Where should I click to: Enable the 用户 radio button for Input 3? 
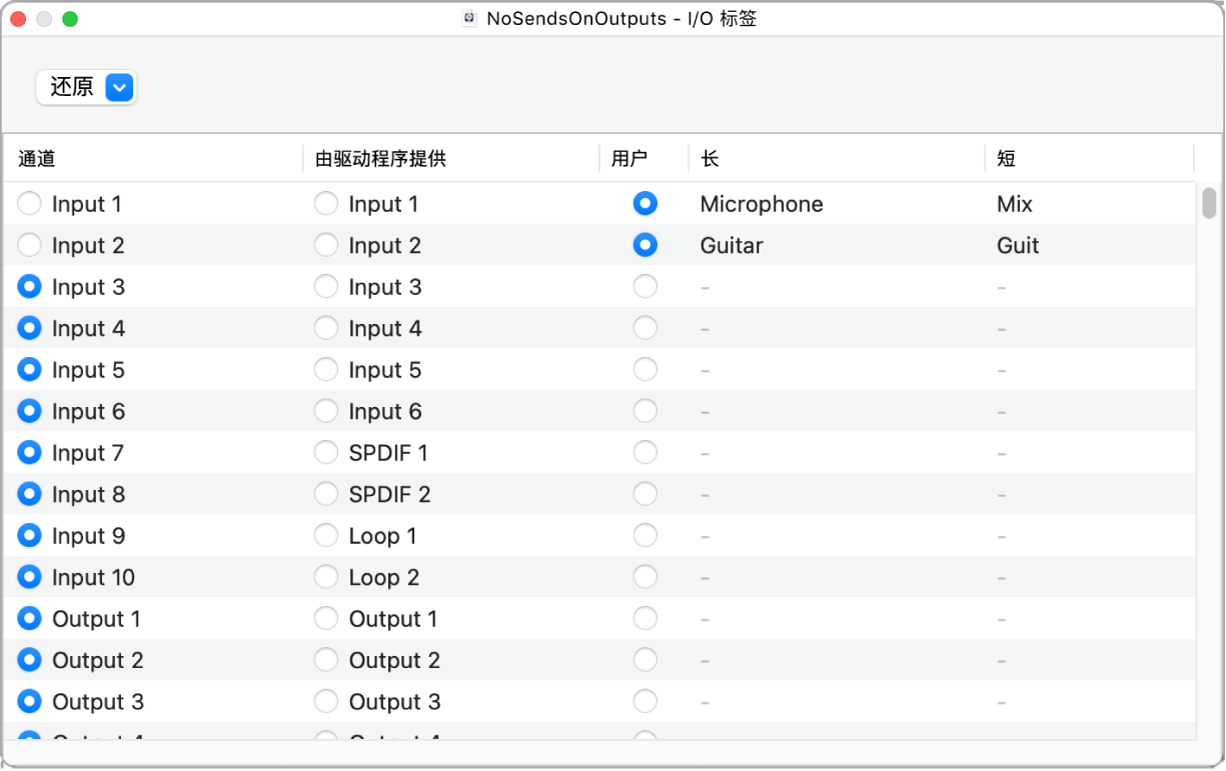point(645,286)
